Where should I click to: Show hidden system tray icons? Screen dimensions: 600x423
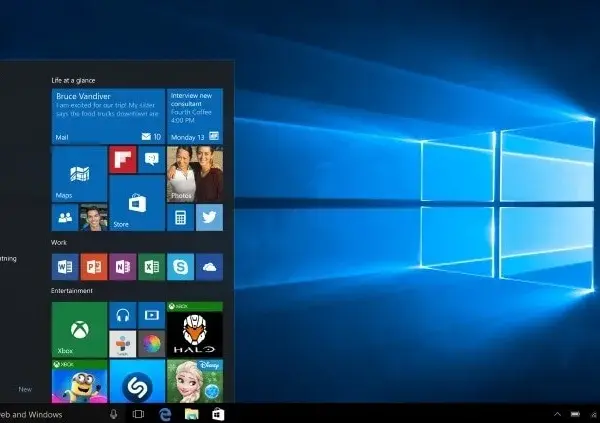[558, 414]
